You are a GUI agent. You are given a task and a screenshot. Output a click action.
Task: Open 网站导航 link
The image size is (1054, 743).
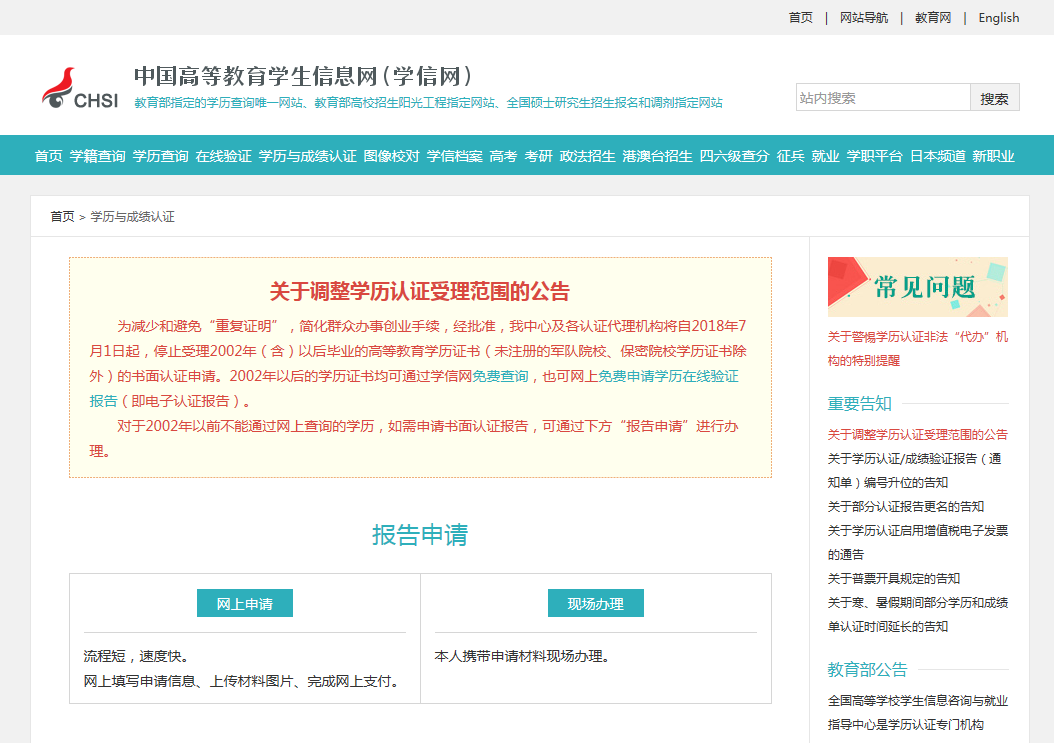(864, 17)
